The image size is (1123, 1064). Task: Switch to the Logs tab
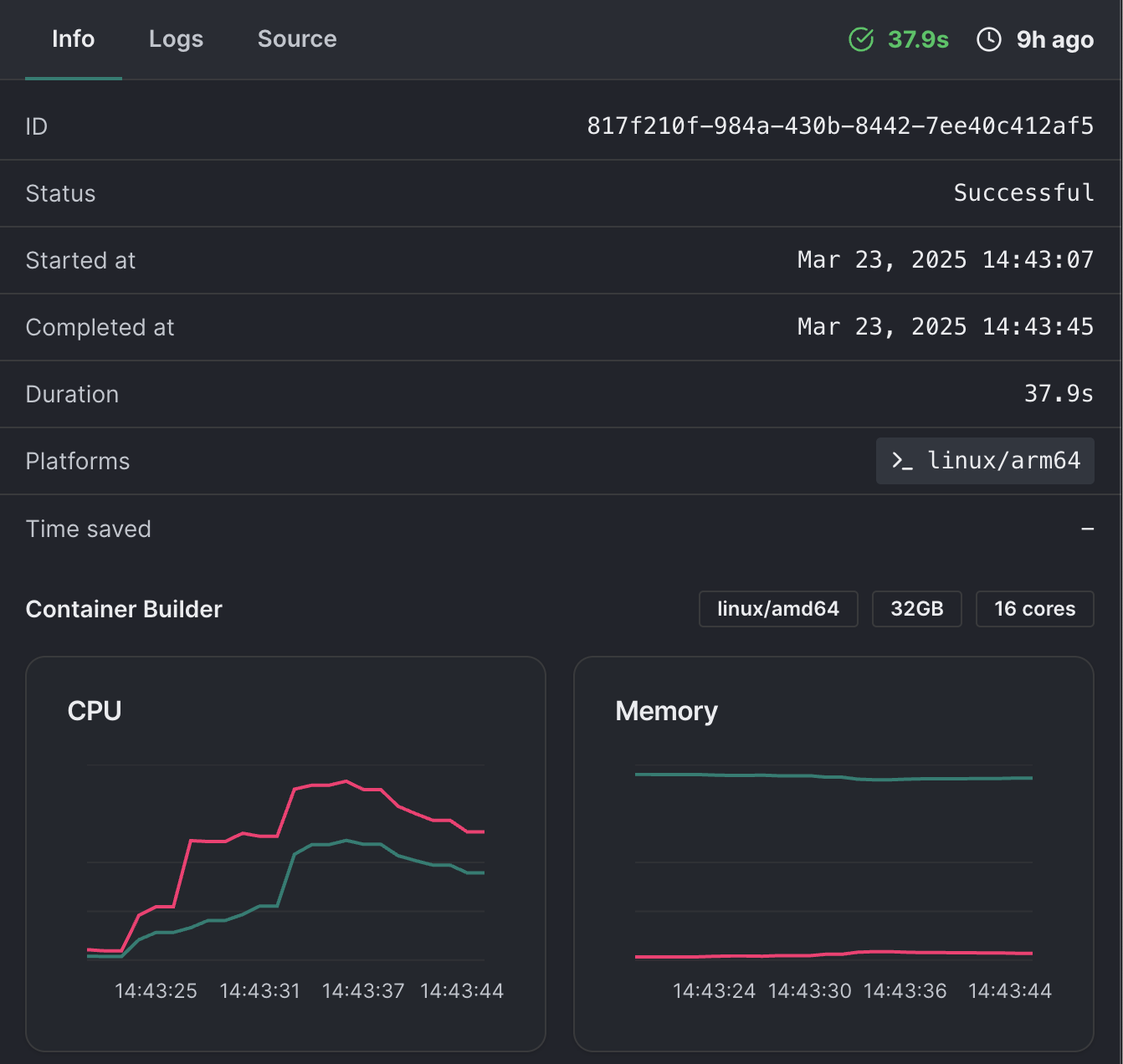(176, 39)
